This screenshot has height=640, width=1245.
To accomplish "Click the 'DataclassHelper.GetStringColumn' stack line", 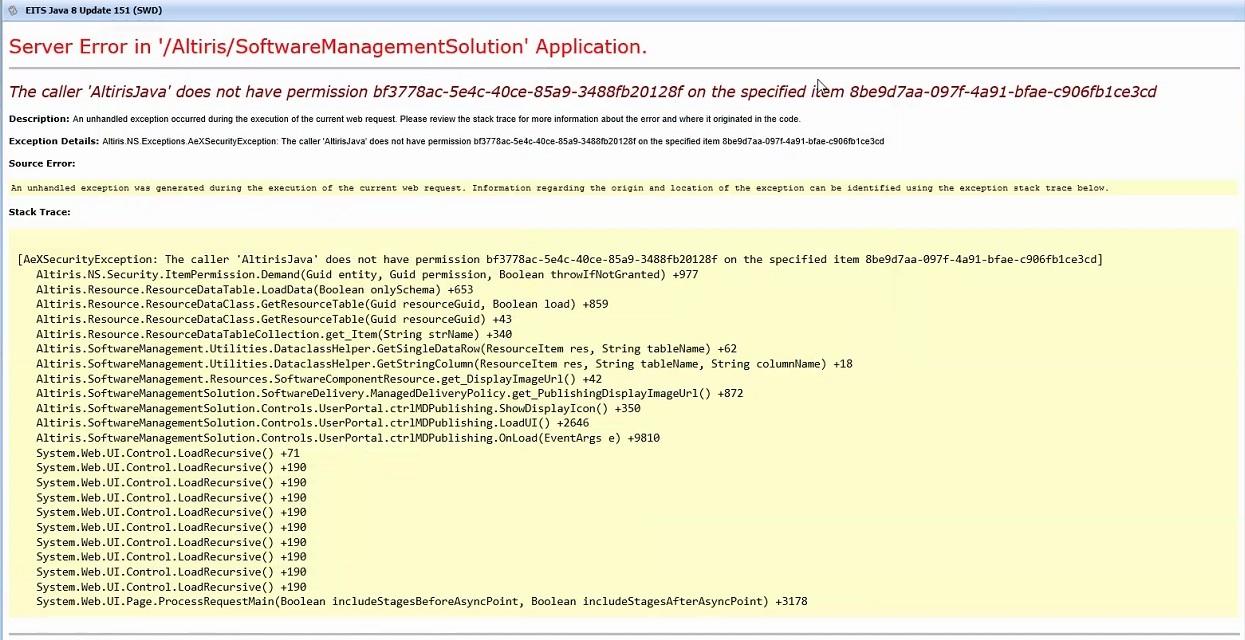I will pyautogui.click(x=444, y=364).
